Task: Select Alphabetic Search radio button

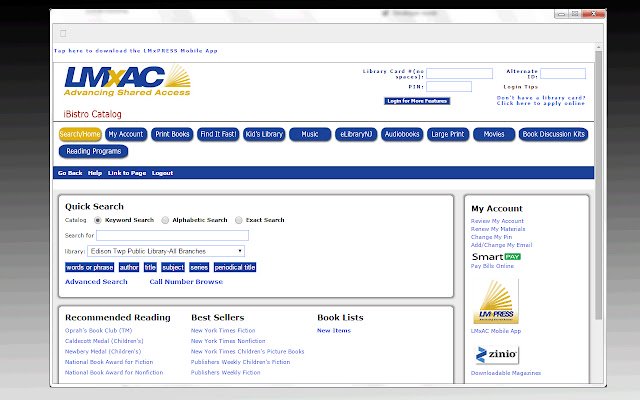Action: click(165, 220)
